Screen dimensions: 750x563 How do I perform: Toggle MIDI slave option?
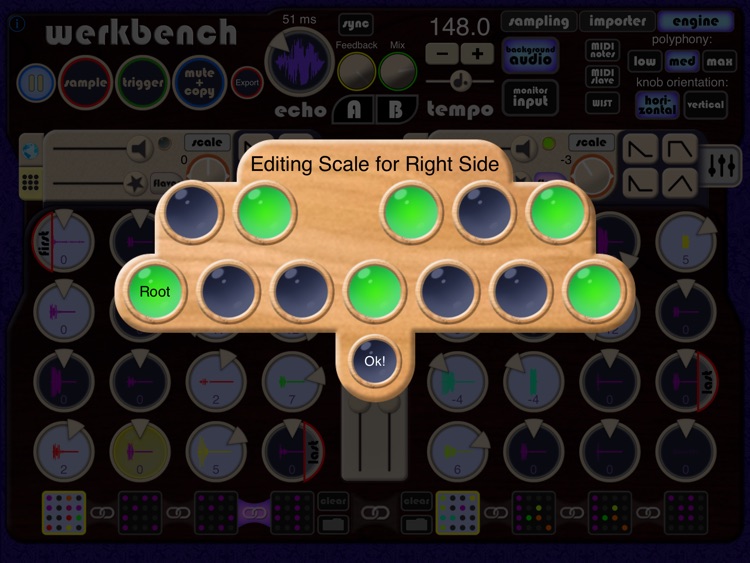(603, 77)
